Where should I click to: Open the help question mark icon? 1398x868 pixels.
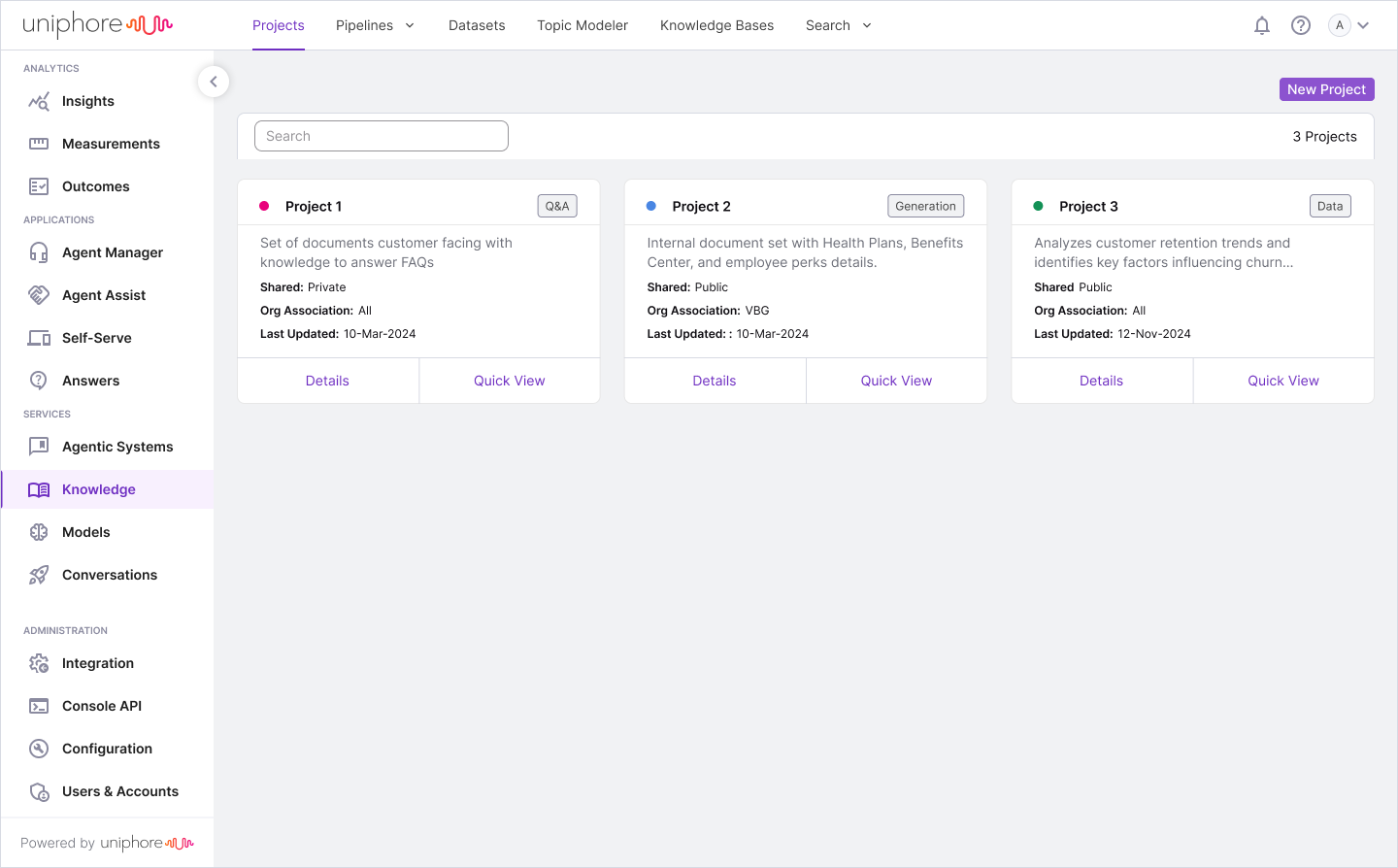[1301, 25]
